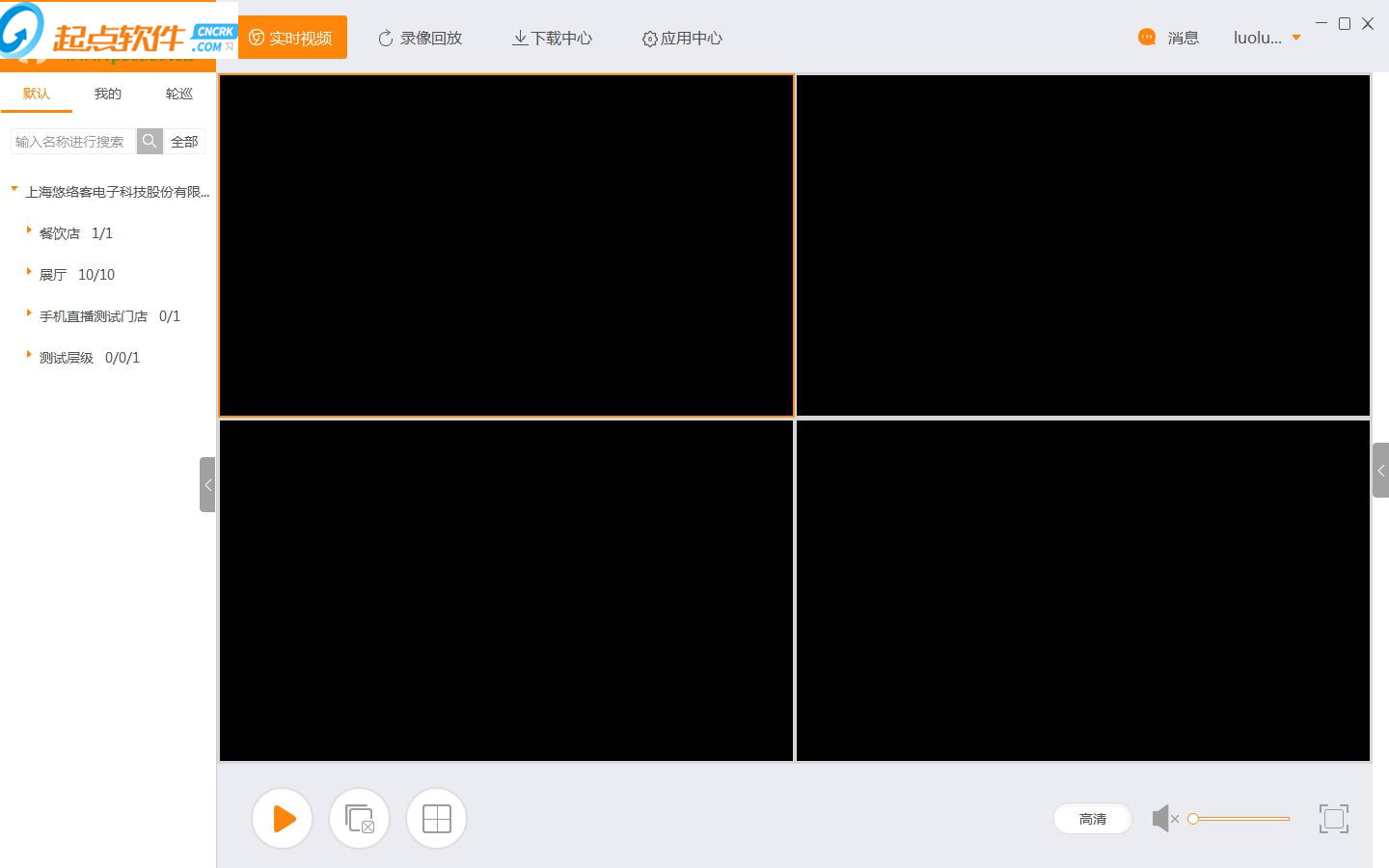Click the 全部 filter button

coord(184,142)
